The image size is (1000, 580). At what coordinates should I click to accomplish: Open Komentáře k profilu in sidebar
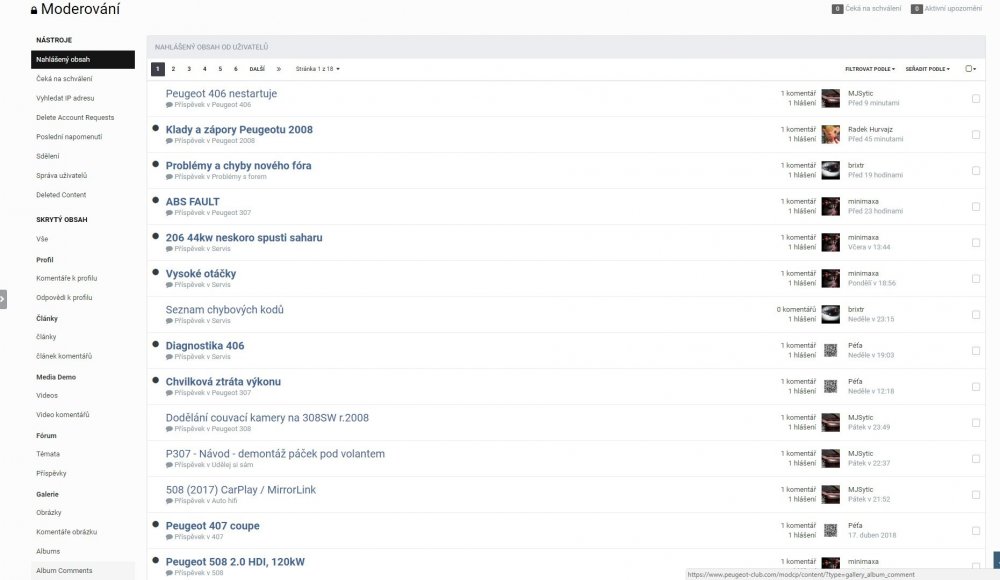coord(66,278)
